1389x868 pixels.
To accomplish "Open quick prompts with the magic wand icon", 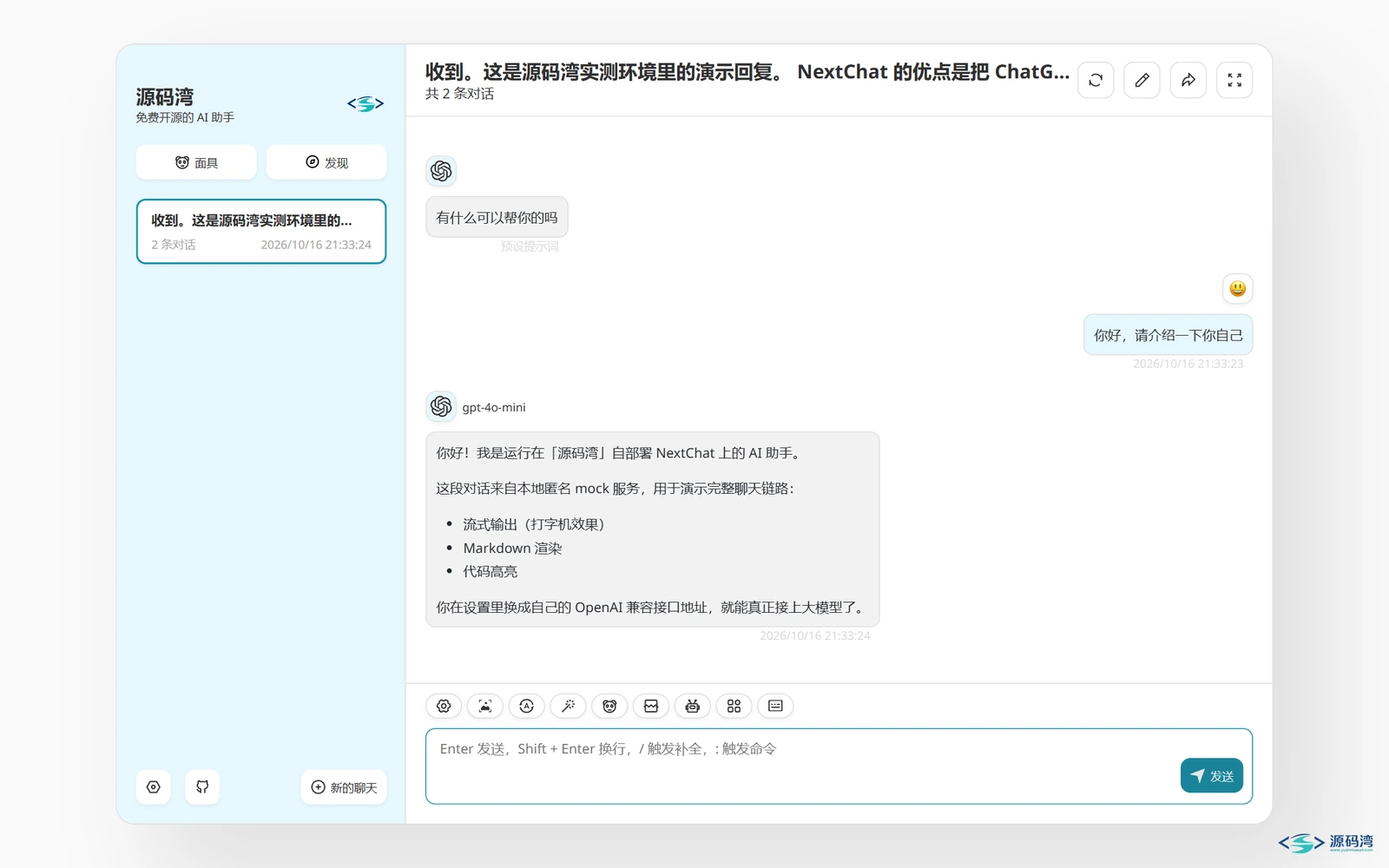I will pos(568,706).
